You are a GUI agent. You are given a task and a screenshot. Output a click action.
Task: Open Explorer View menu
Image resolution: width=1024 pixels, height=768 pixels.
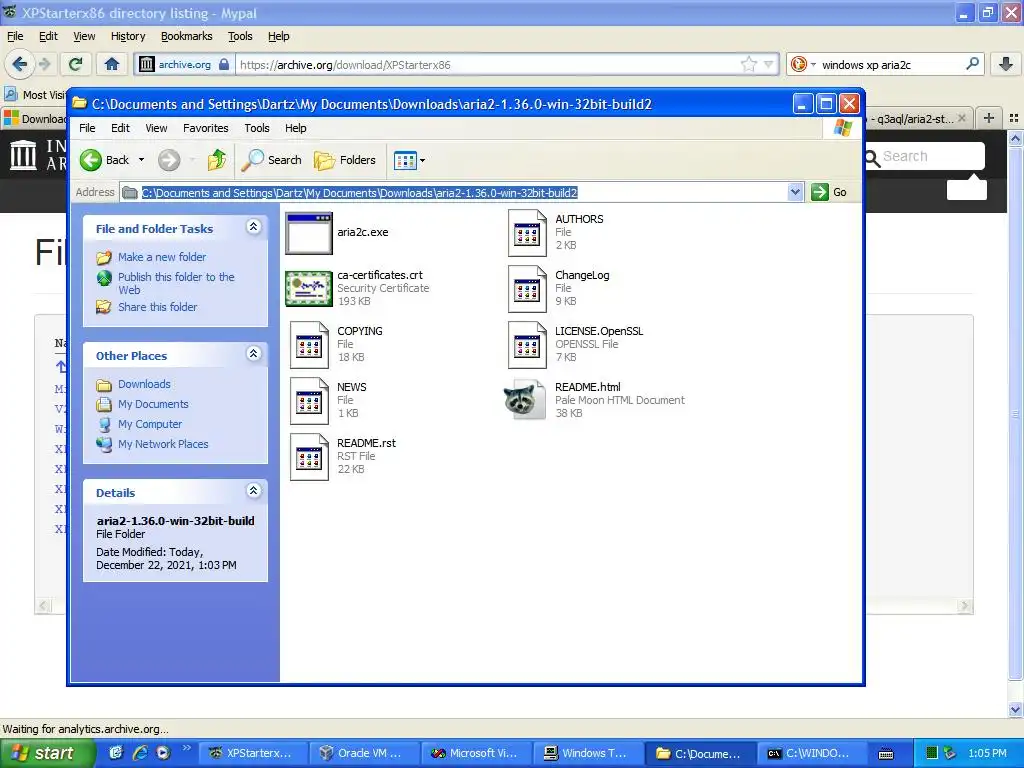point(156,129)
